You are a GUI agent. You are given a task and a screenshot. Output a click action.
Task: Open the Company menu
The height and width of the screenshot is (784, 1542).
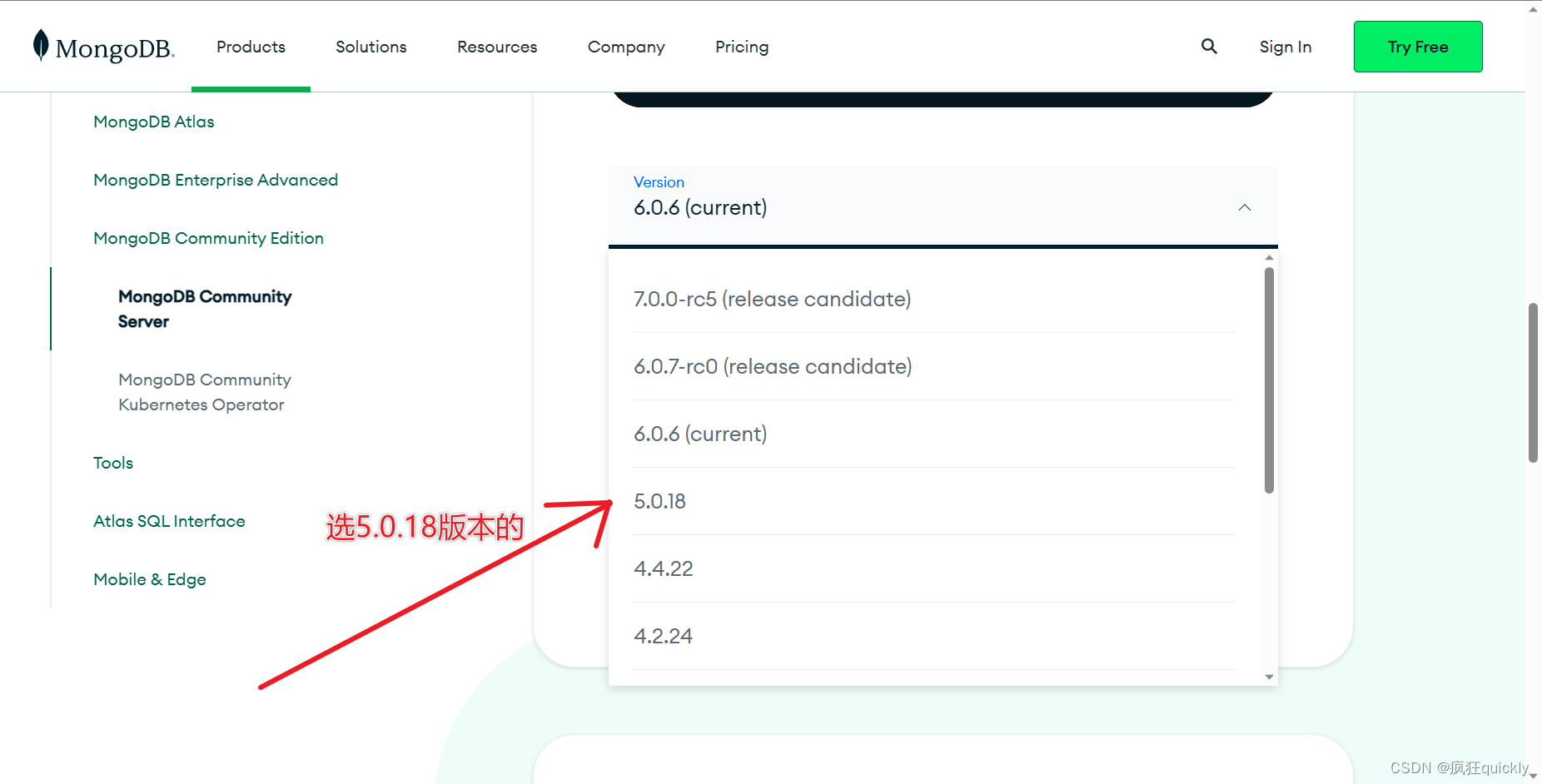[626, 47]
